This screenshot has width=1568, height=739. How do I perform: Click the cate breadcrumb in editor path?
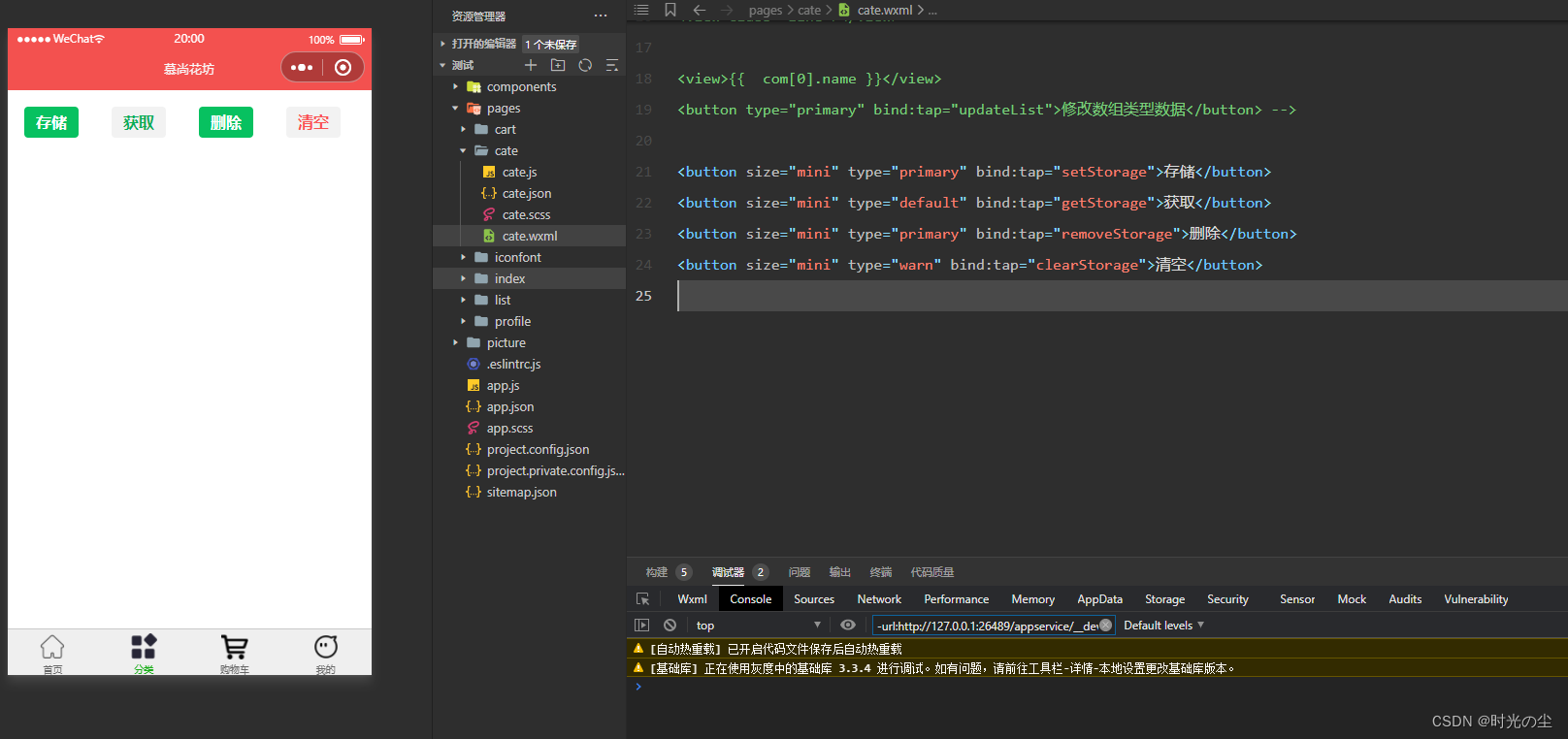pos(809,10)
